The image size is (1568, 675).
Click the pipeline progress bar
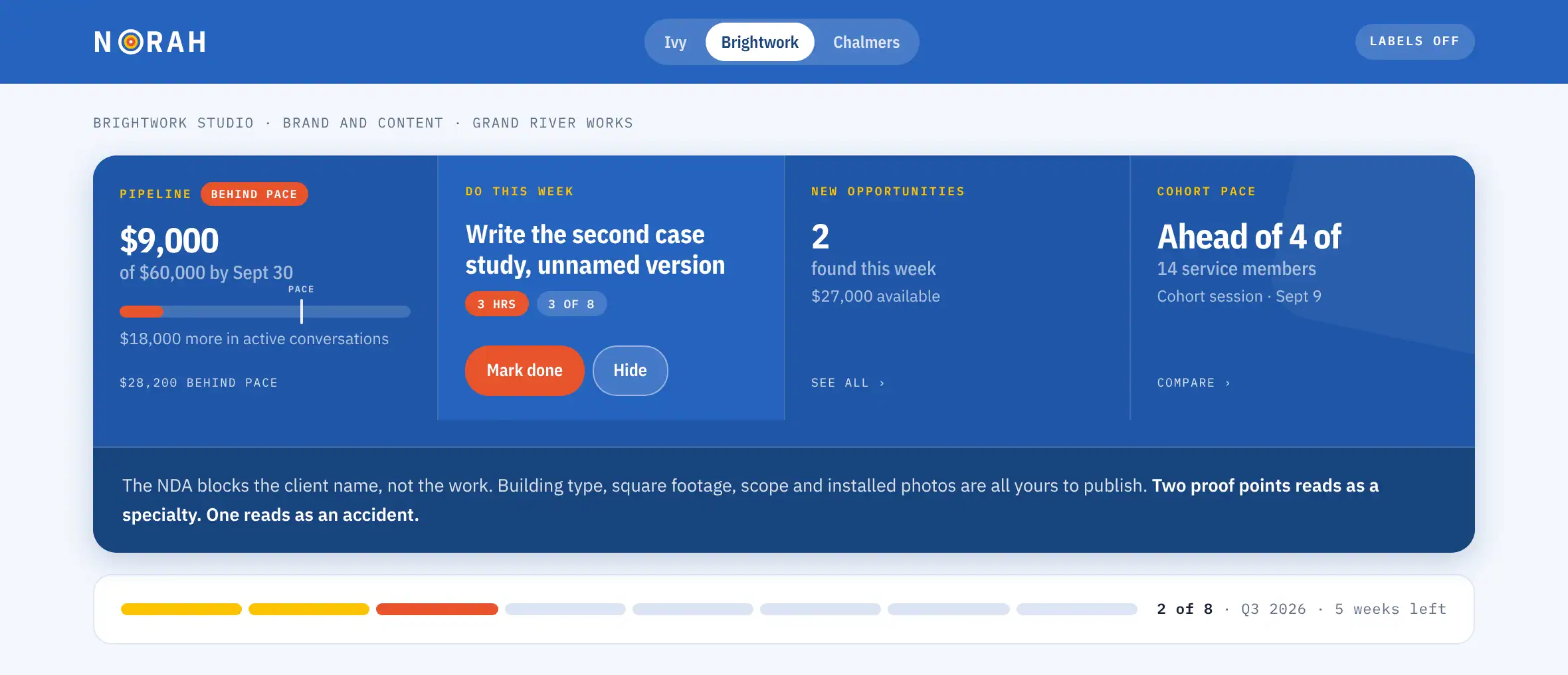point(265,312)
